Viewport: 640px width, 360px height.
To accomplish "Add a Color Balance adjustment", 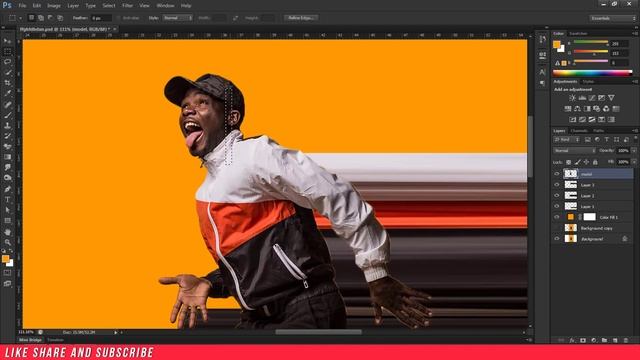I will pos(577,109).
